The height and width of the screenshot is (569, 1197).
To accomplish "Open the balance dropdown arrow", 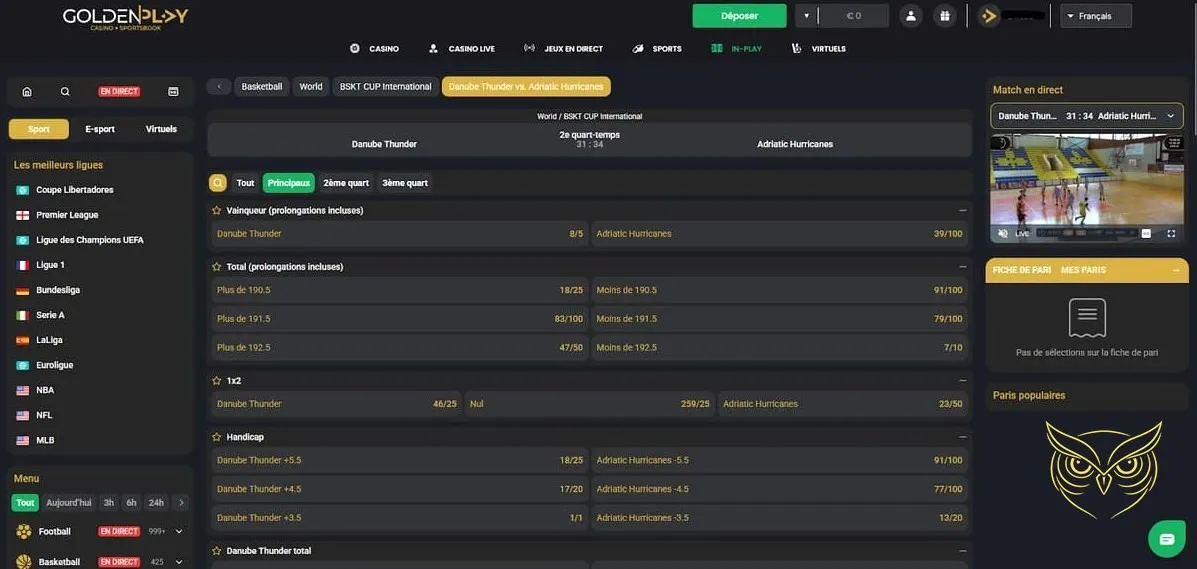I will pos(806,16).
